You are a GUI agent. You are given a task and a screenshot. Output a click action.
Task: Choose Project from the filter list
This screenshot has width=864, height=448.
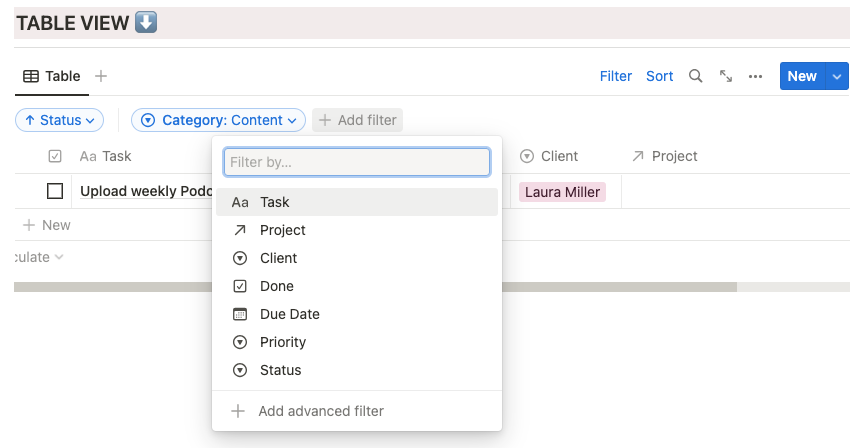click(x=282, y=230)
